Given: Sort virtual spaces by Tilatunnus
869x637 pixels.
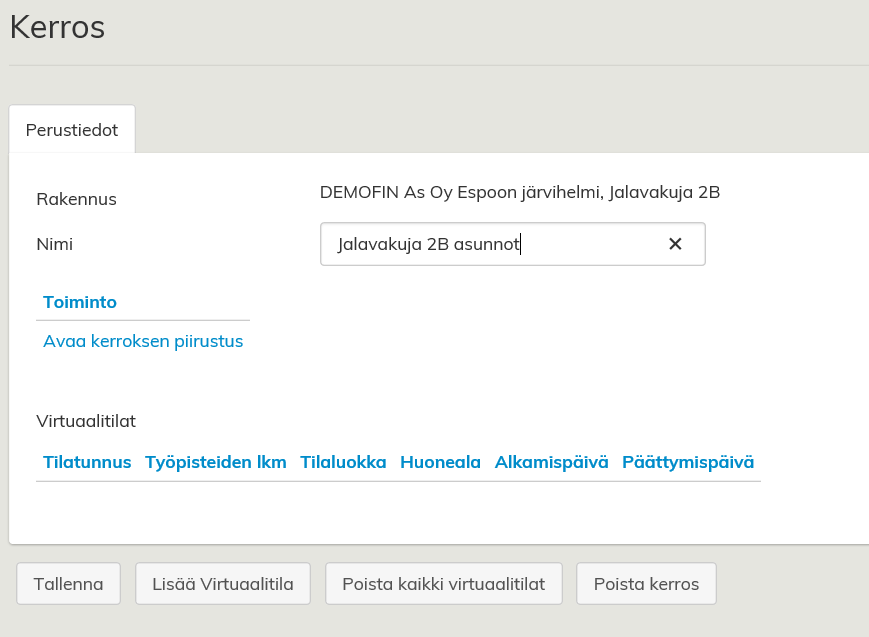Looking at the screenshot, I should (x=87, y=462).
